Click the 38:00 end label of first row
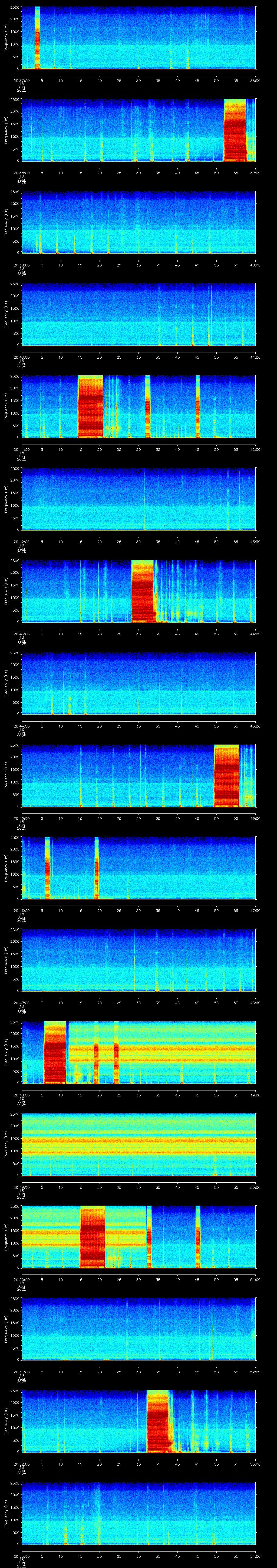This screenshot has width=277, height=1568. pyautogui.click(x=255, y=80)
